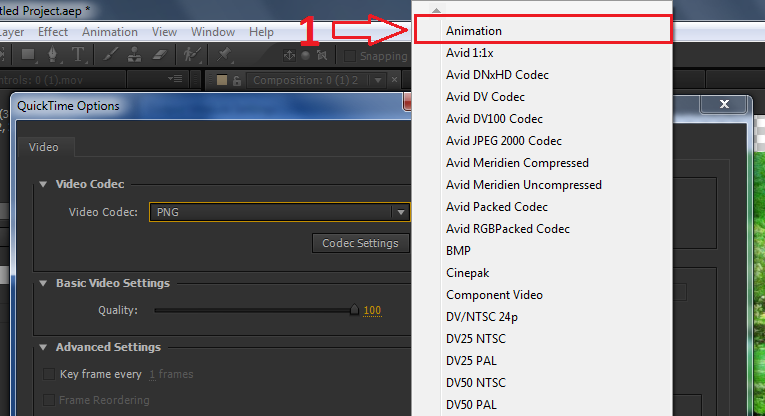Close the background dialog window with X
Image resolution: width=765 pixels, height=416 pixels.
[x=724, y=103]
